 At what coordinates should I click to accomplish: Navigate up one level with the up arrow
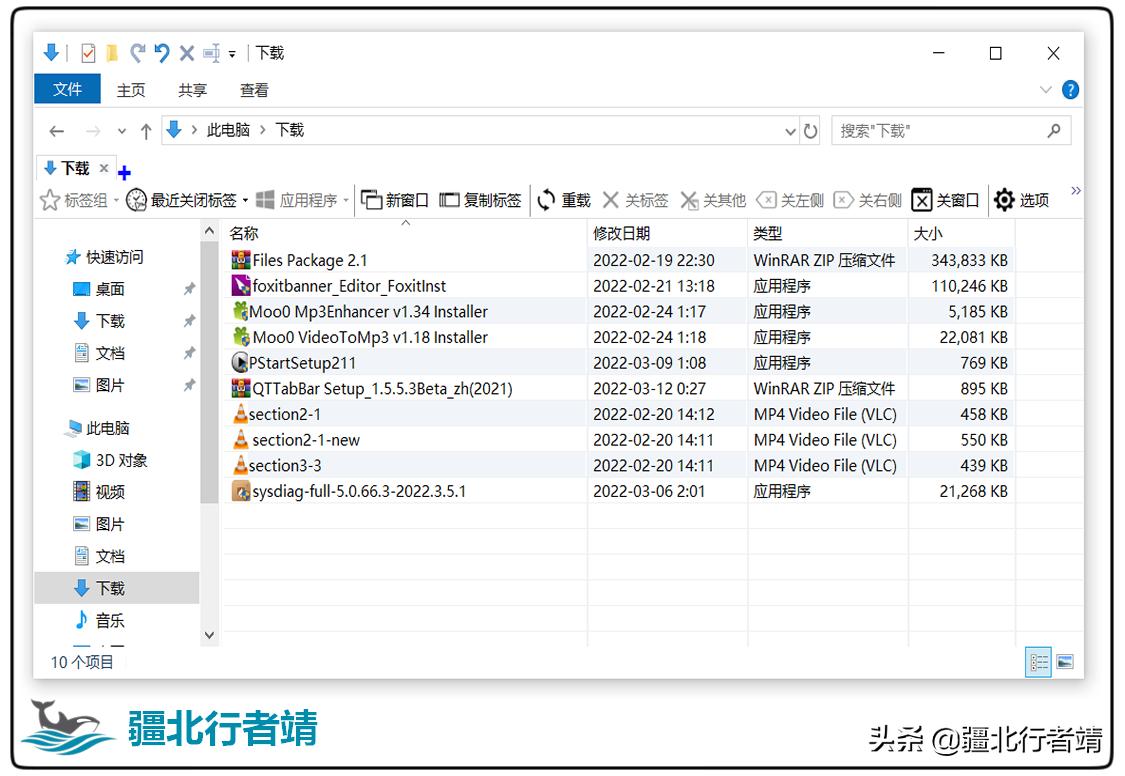pos(146,130)
